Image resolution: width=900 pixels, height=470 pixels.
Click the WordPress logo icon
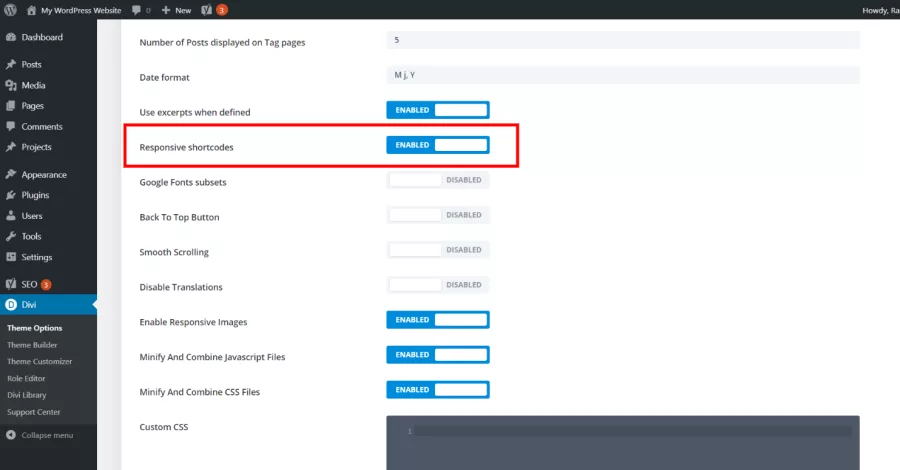coord(10,10)
